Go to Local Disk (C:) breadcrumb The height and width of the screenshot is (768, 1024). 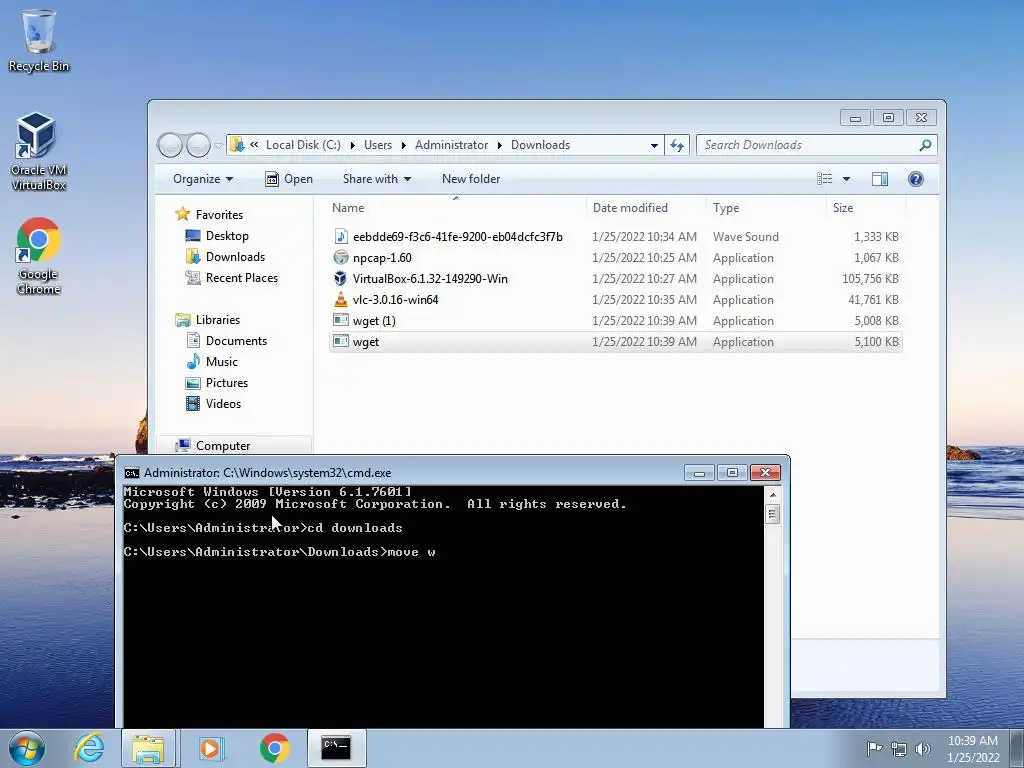pyautogui.click(x=303, y=145)
